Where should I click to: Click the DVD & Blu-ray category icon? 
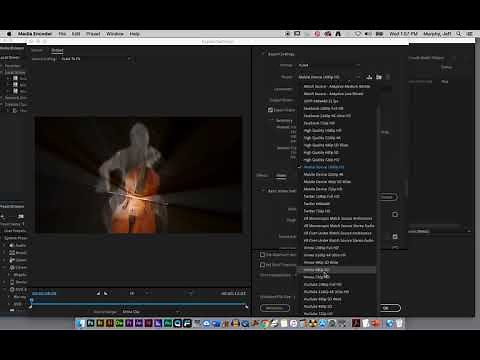pos(12,289)
